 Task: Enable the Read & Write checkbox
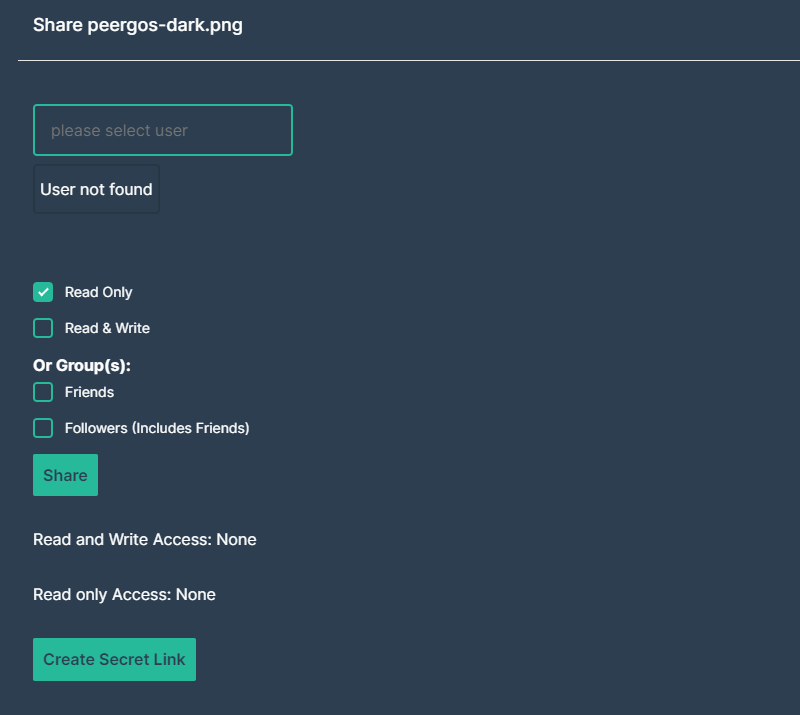pyautogui.click(x=43, y=328)
